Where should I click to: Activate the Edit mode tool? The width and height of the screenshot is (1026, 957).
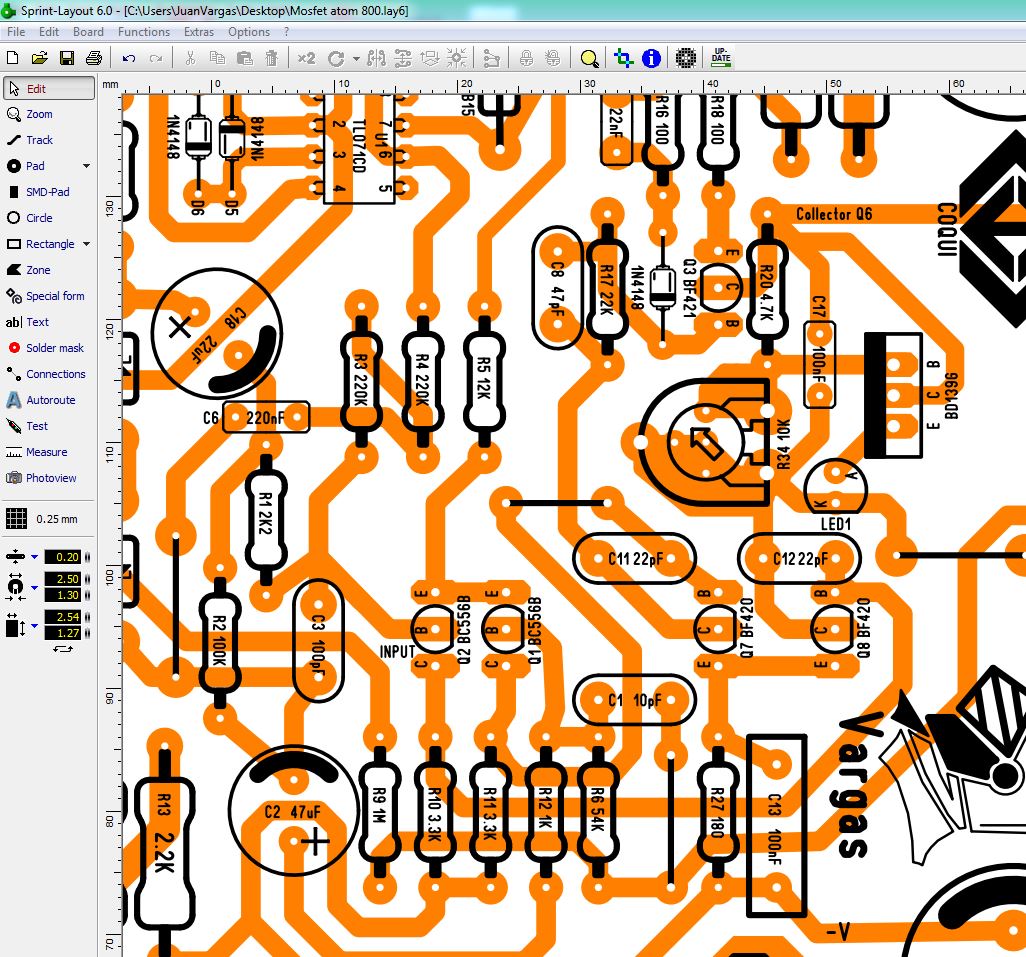[49, 88]
